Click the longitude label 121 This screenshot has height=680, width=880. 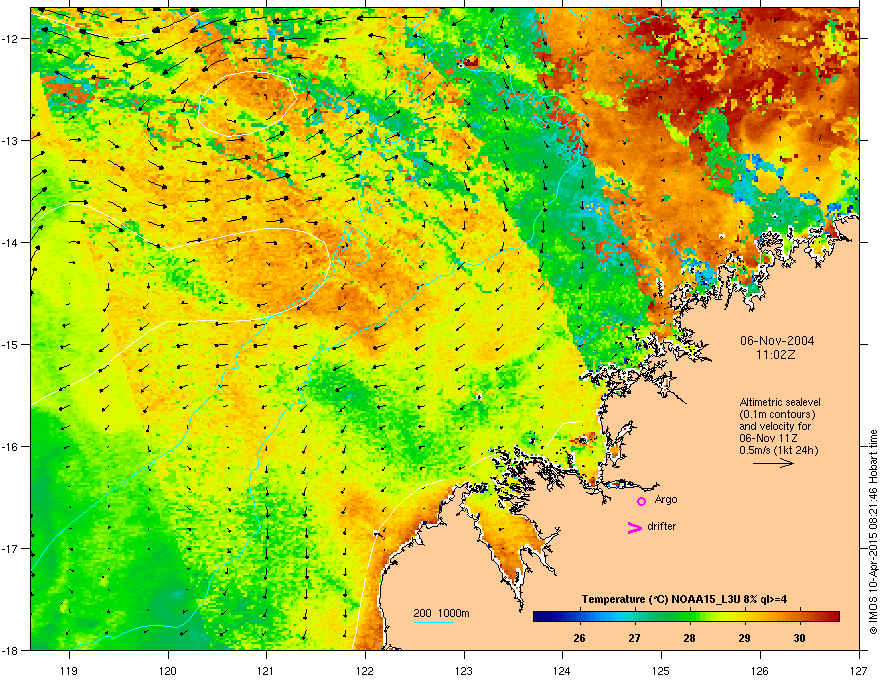coord(266,670)
